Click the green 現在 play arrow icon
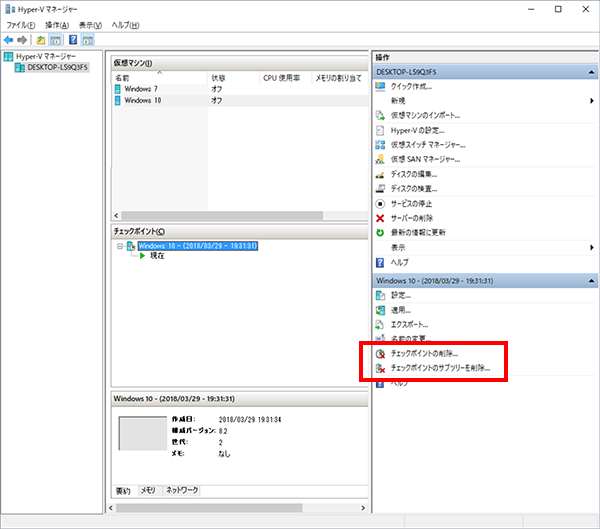Screen dimensions: 600x529 (x=142, y=256)
